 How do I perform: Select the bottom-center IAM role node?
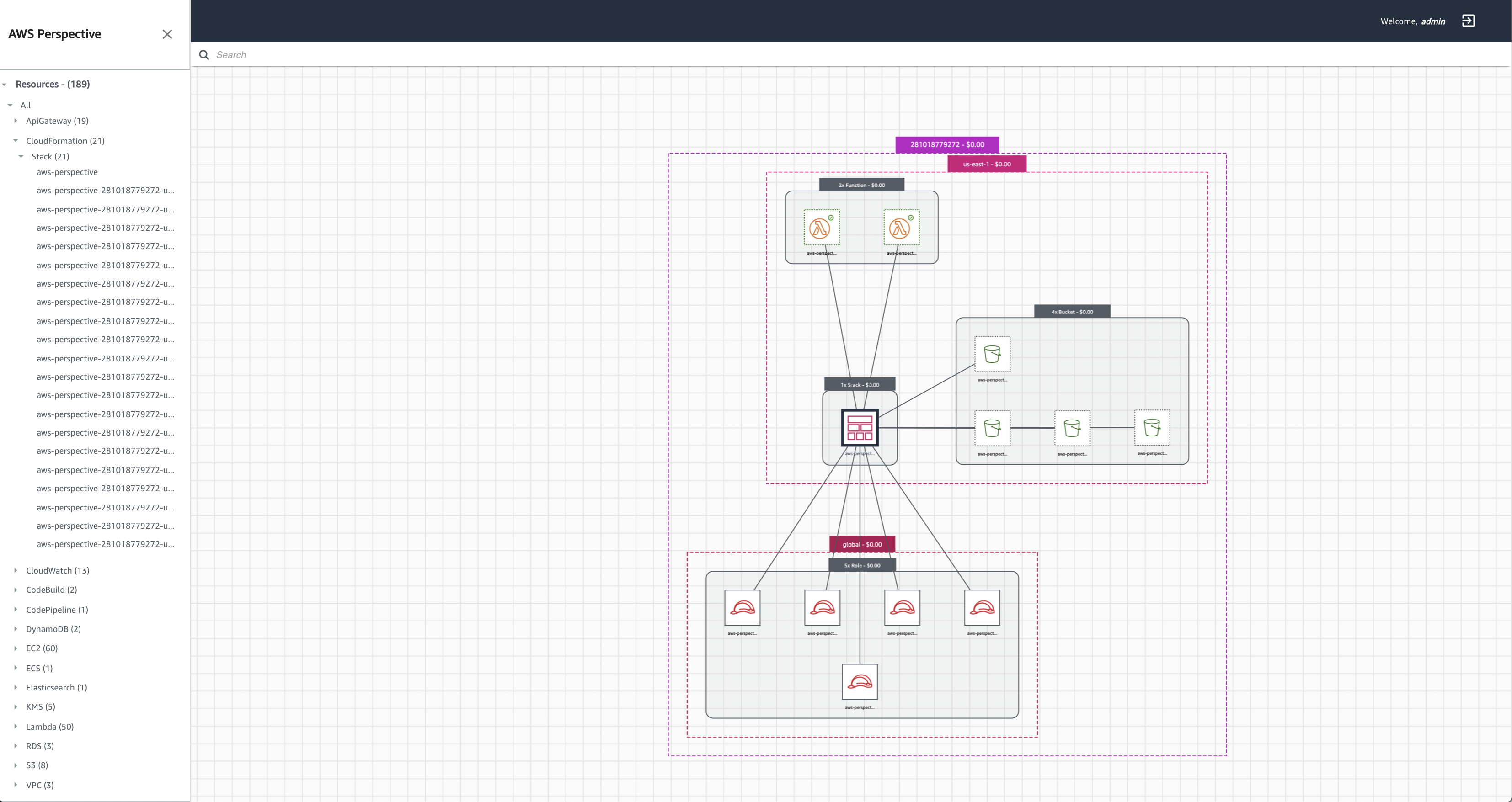pyautogui.click(x=859, y=681)
